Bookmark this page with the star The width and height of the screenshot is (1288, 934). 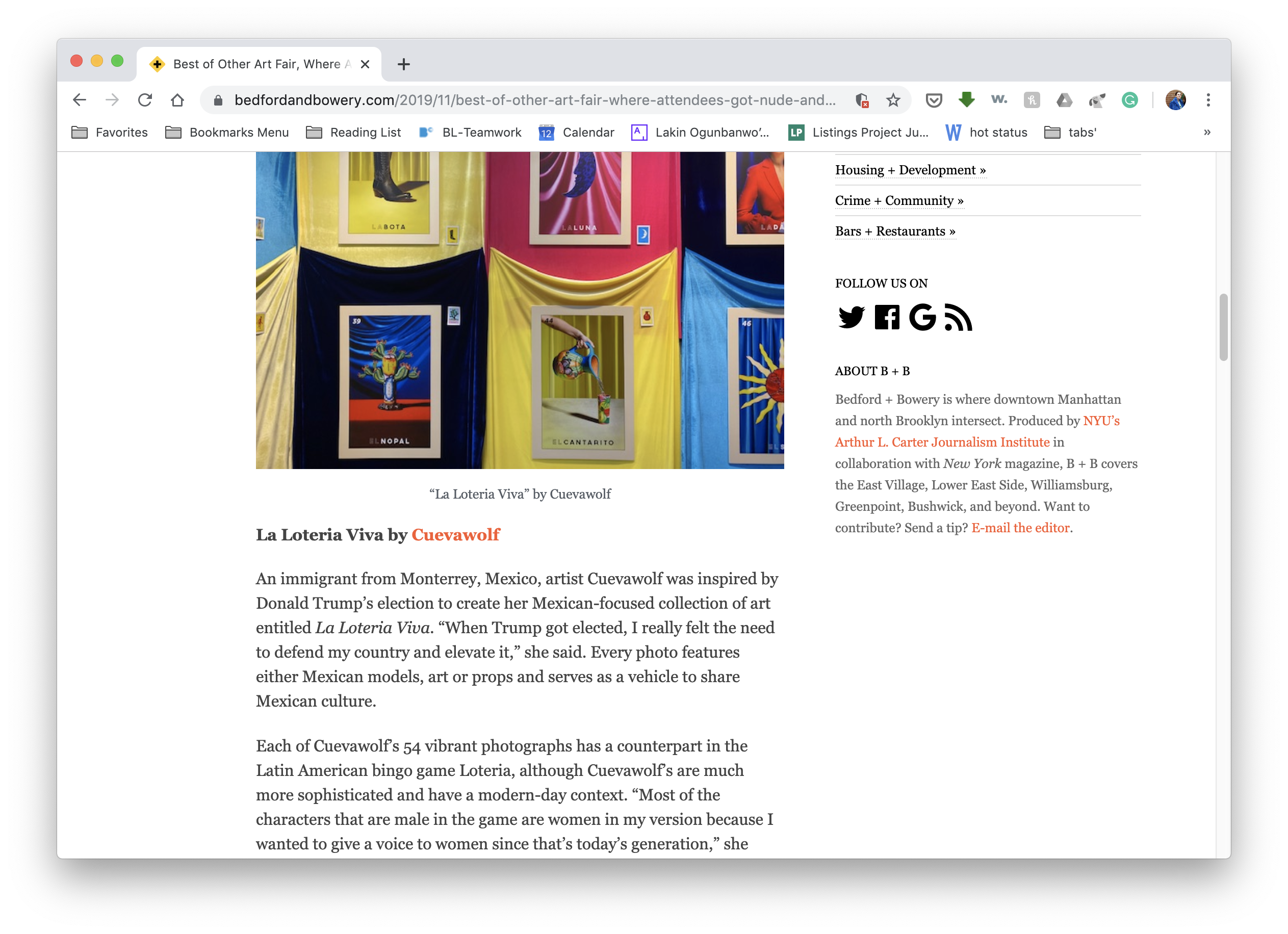[x=893, y=100]
